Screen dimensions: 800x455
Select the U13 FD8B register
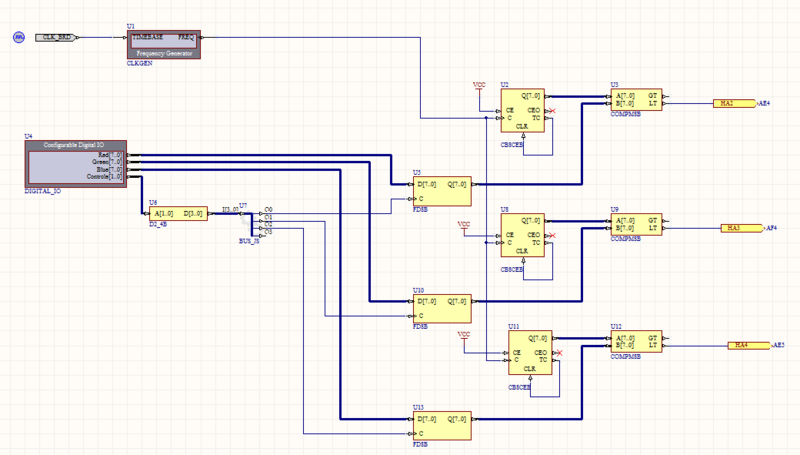click(441, 425)
